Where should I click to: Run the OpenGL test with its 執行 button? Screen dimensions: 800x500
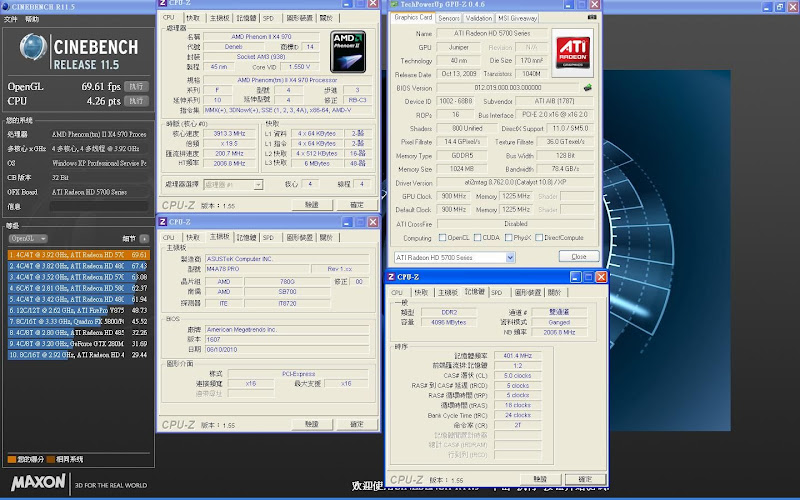coord(136,86)
